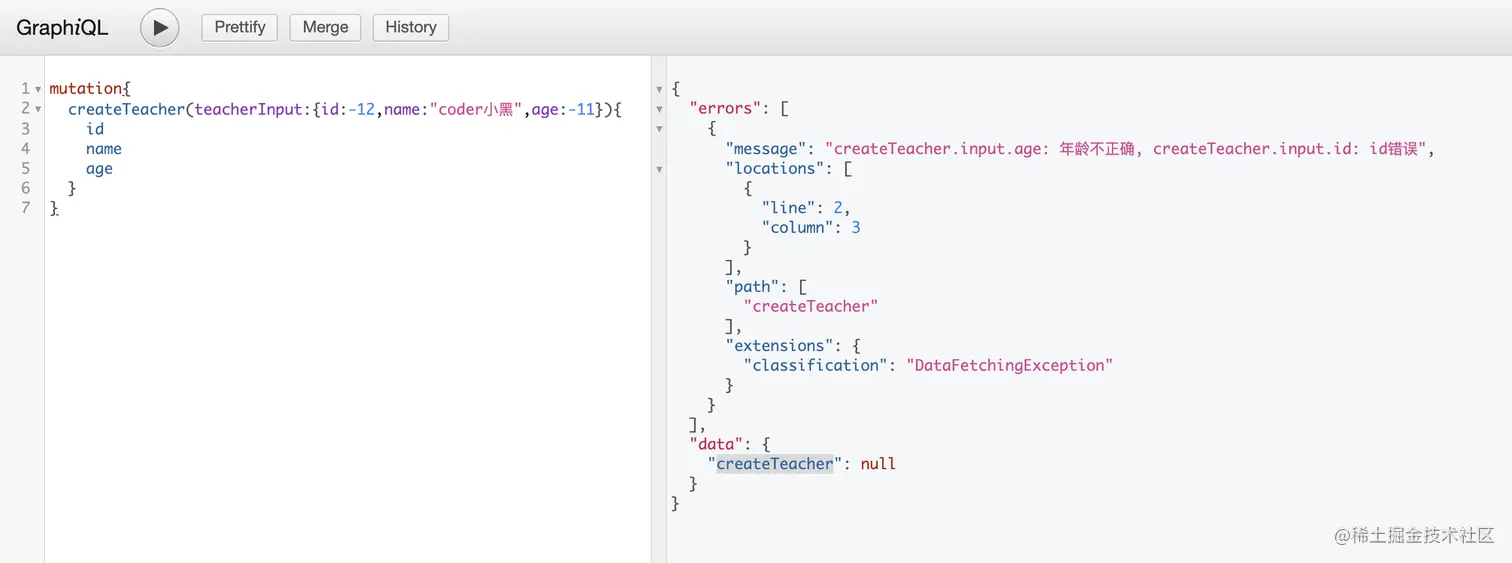Click the GraphiQL title logo
This screenshot has height=563, width=1512.
pos(62,28)
